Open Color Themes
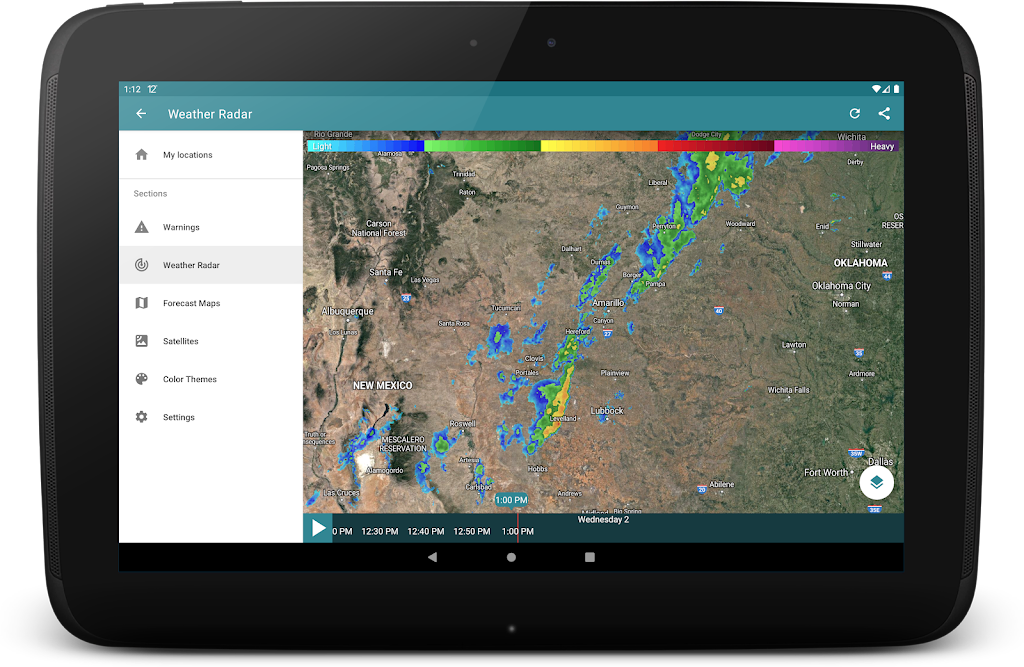The image size is (1024, 667). coord(211,379)
